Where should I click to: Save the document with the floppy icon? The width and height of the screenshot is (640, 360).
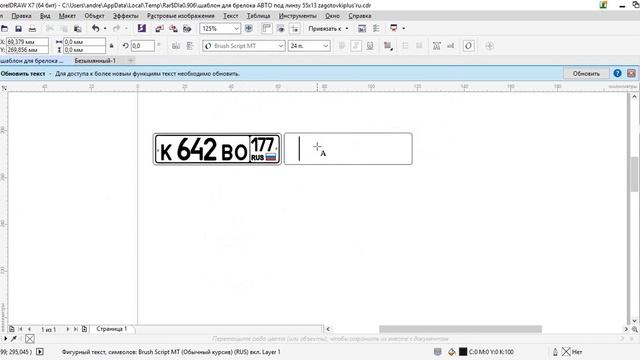pos(18,29)
